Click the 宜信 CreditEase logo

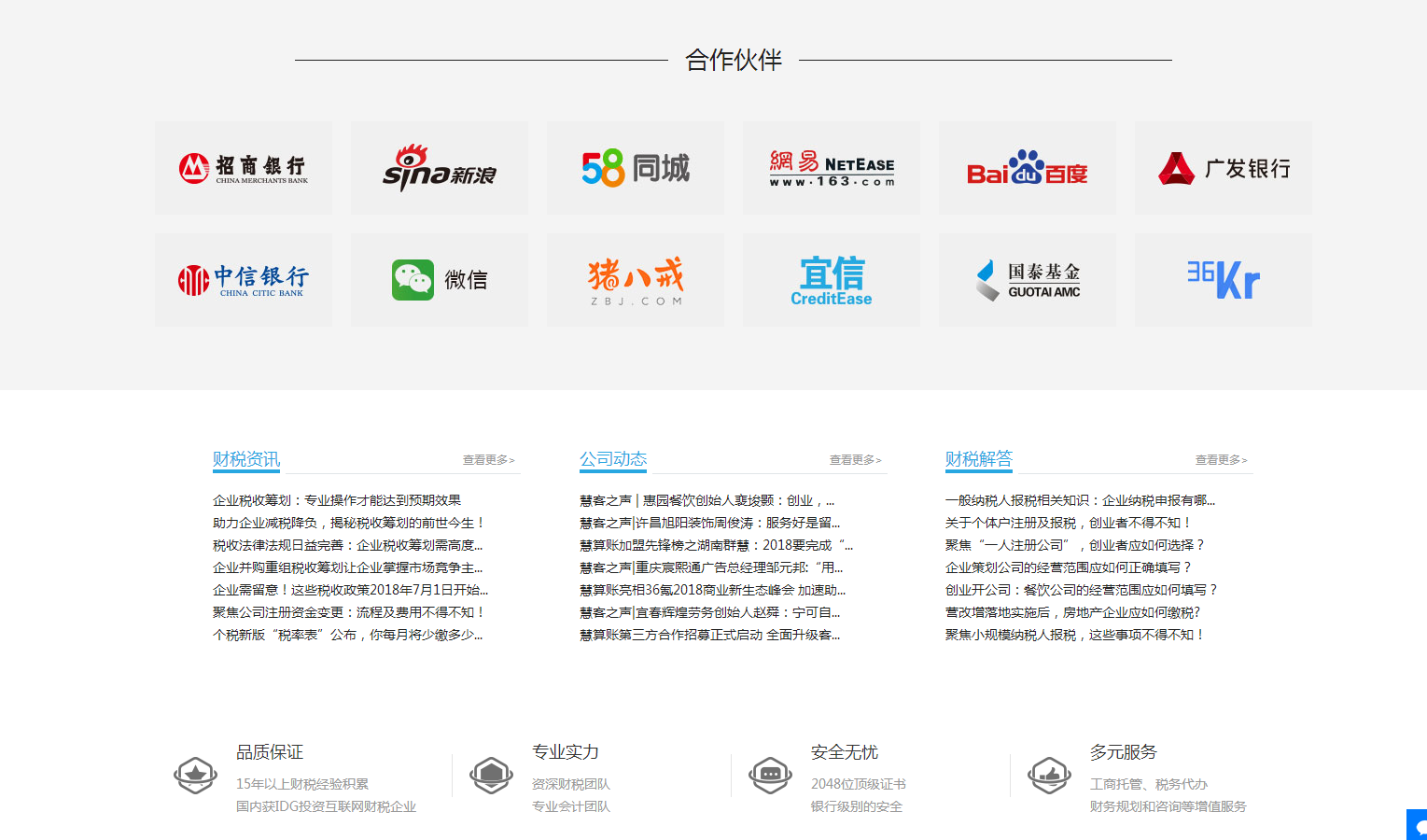pos(832,280)
